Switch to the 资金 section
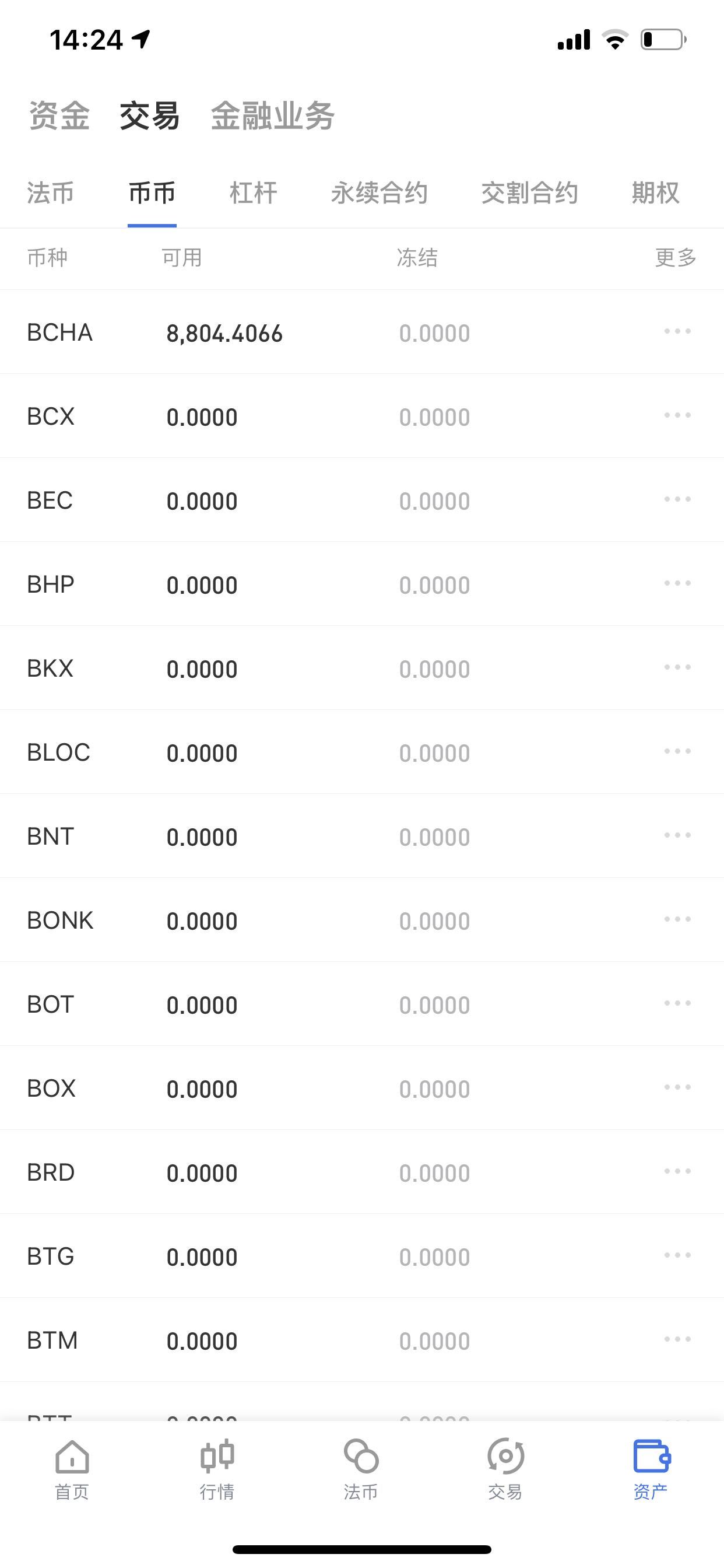The image size is (724, 1568). click(59, 116)
